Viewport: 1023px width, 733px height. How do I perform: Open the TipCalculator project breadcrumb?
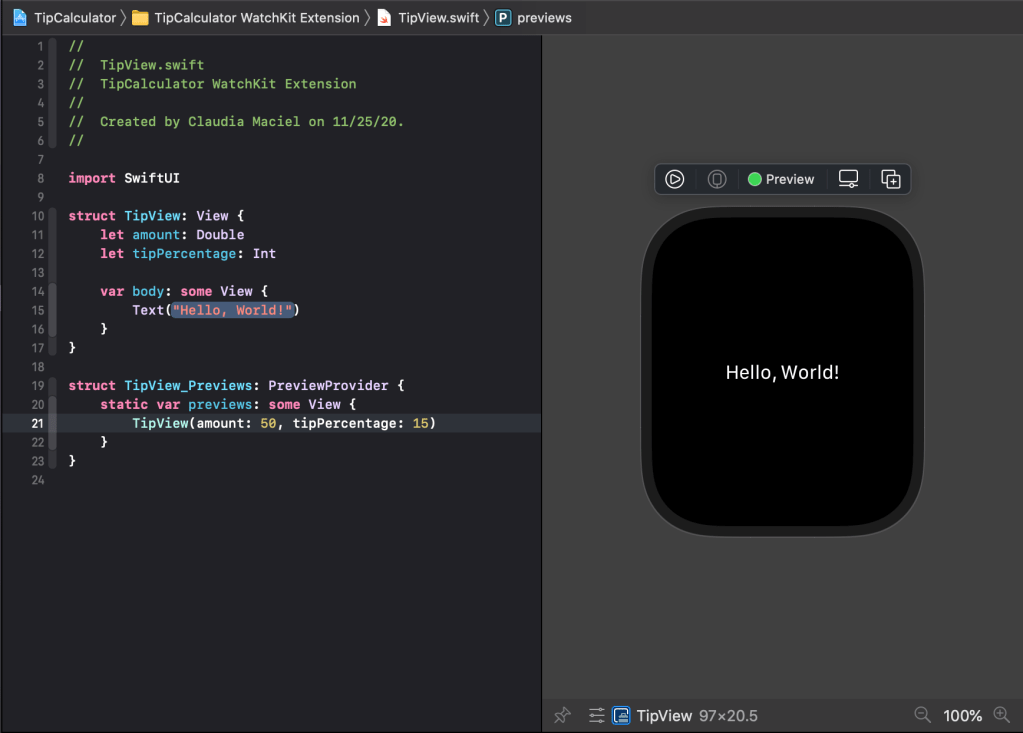pos(66,18)
